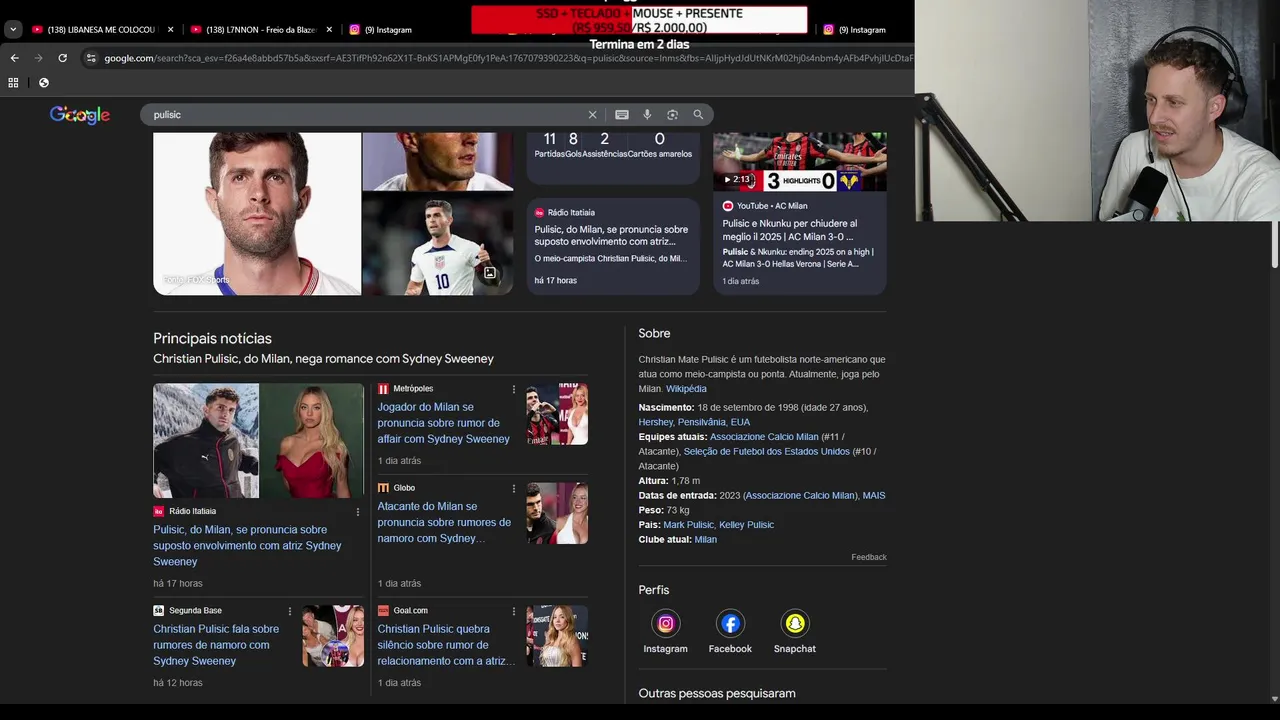Open Rádio Itatiaia headline Pulisic, do Milan, se pronuncia
The height and width of the screenshot is (720, 1280).
(247, 545)
